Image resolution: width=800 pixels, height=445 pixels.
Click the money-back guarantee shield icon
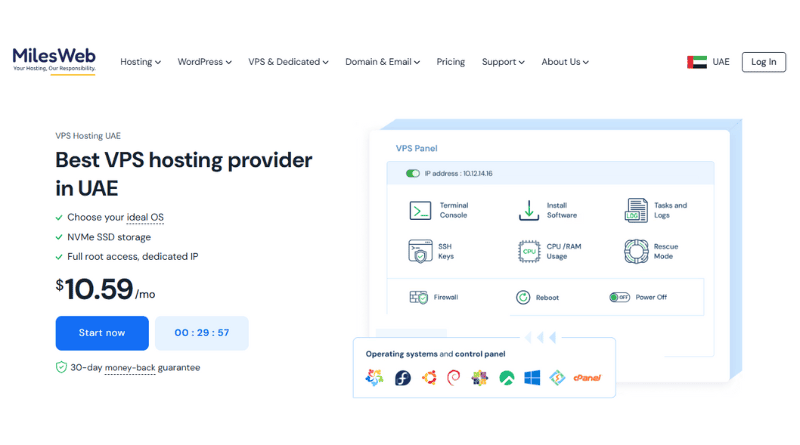pyautogui.click(x=61, y=367)
